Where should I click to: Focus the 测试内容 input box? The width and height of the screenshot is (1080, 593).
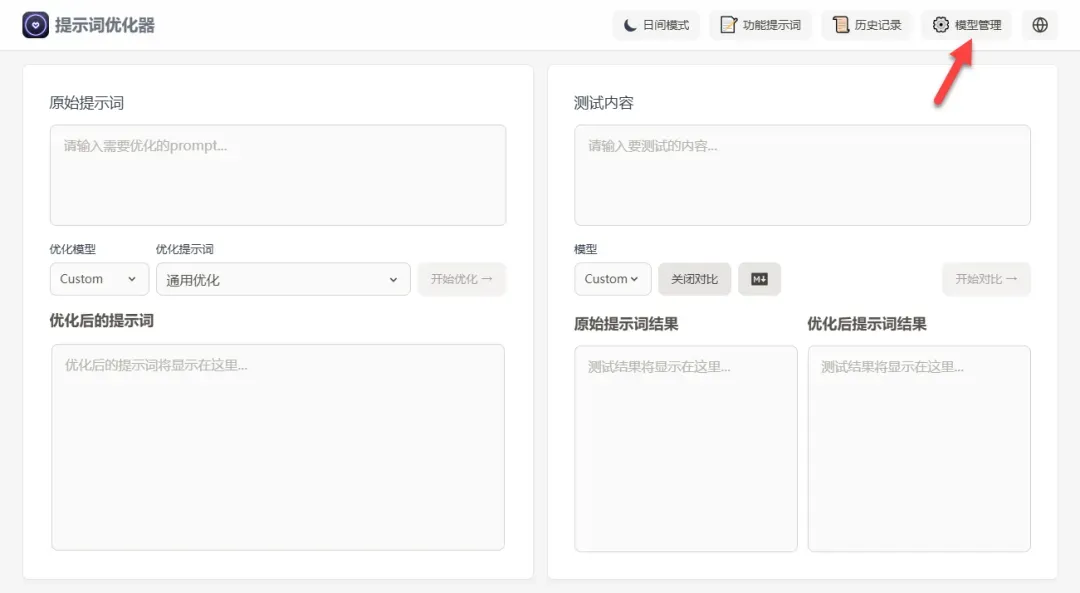[x=802, y=175]
